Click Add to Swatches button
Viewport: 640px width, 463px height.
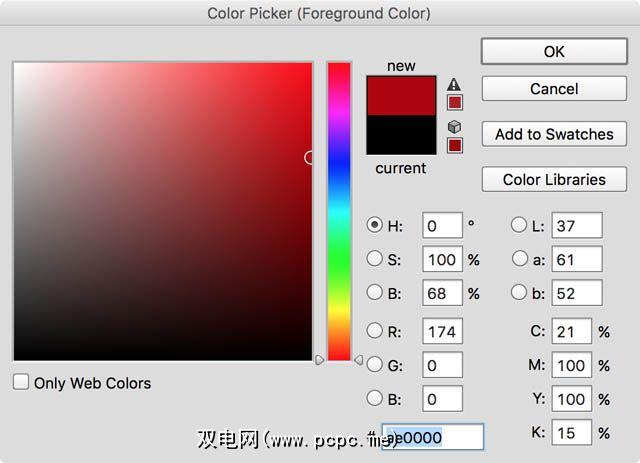click(554, 134)
